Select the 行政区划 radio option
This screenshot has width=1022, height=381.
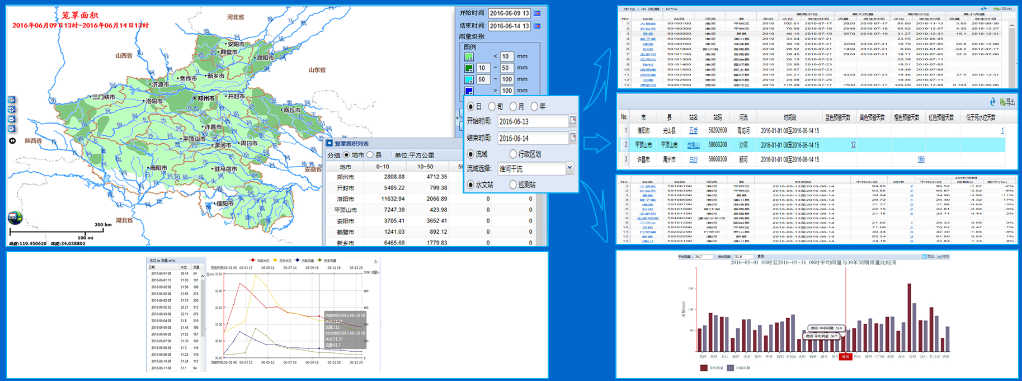512,154
